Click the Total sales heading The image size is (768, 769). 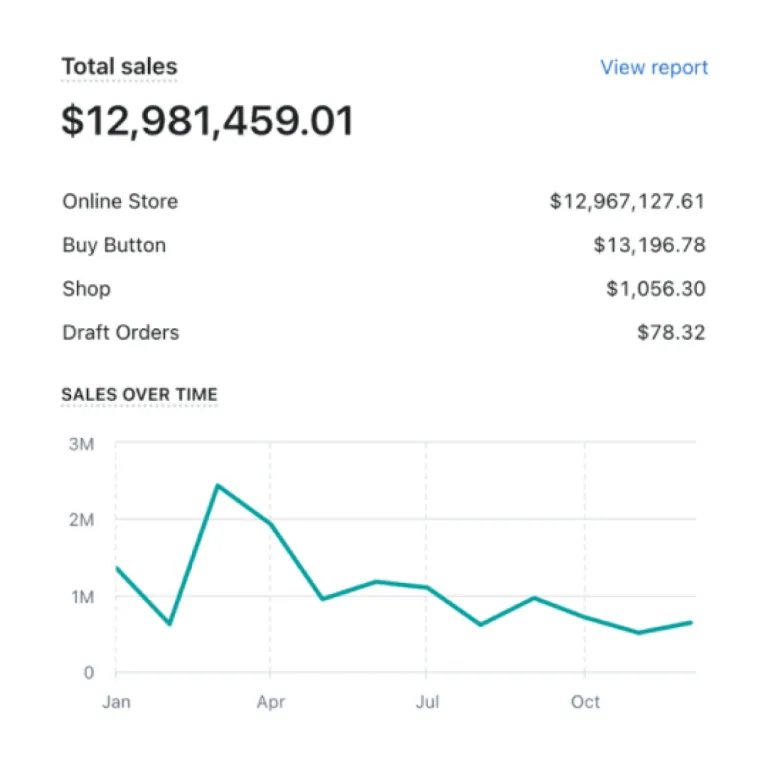pos(119,67)
